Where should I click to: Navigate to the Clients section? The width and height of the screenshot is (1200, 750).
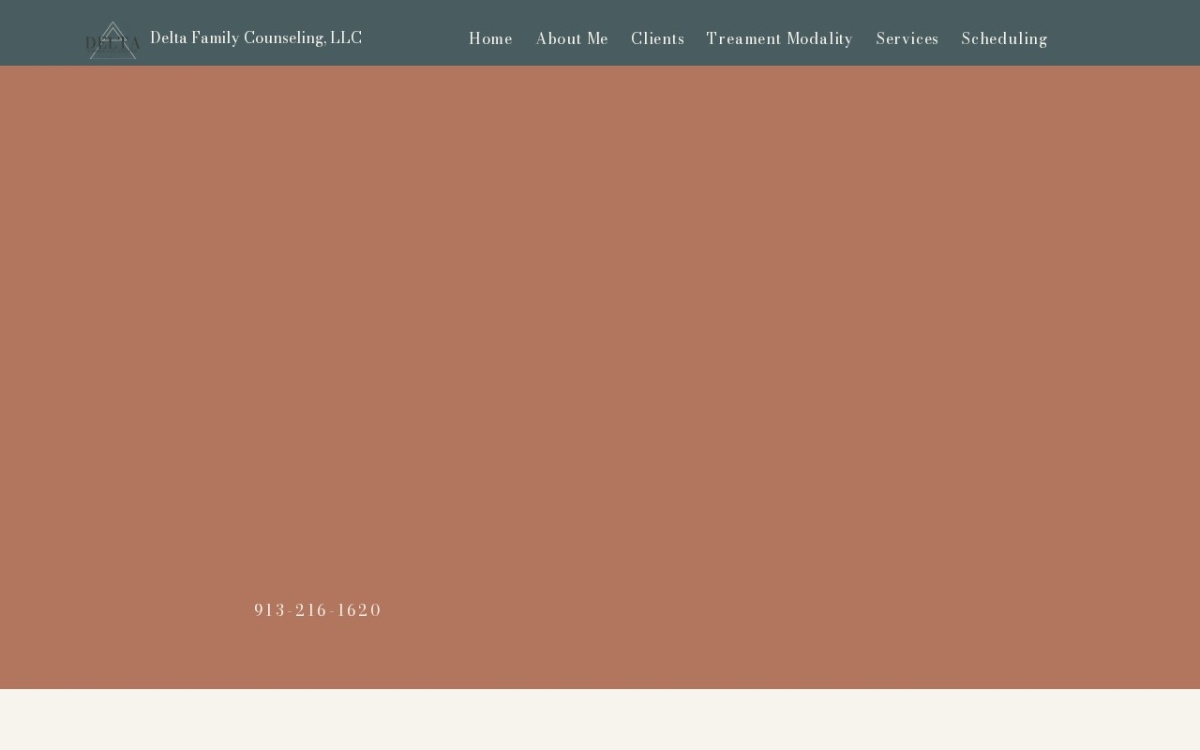658,39
